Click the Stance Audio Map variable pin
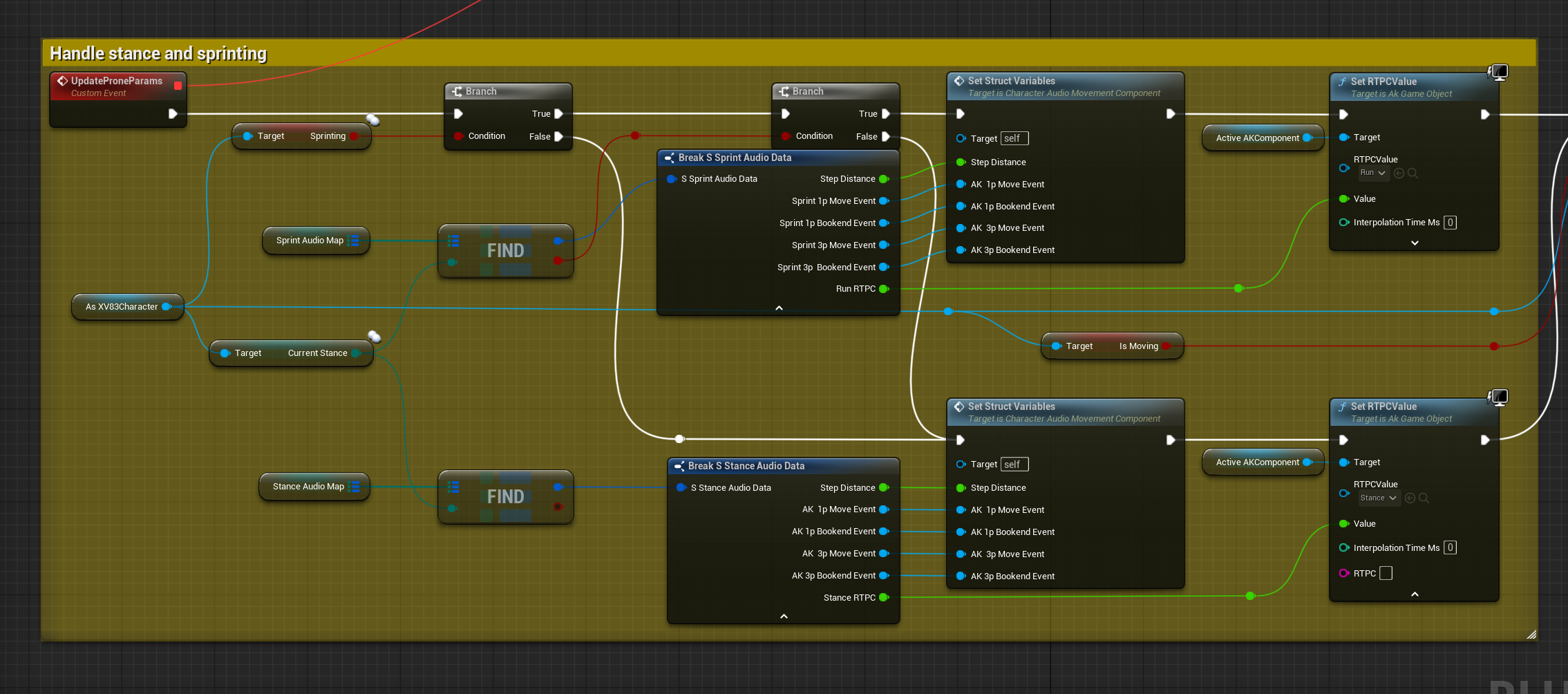The image size is (1568, 694). [354, 487]
